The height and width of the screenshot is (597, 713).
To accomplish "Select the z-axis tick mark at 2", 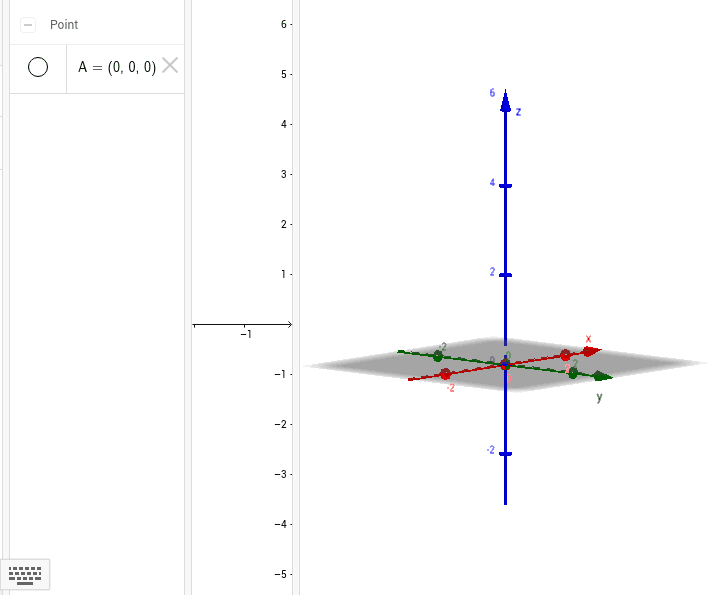I will [506, 275].
